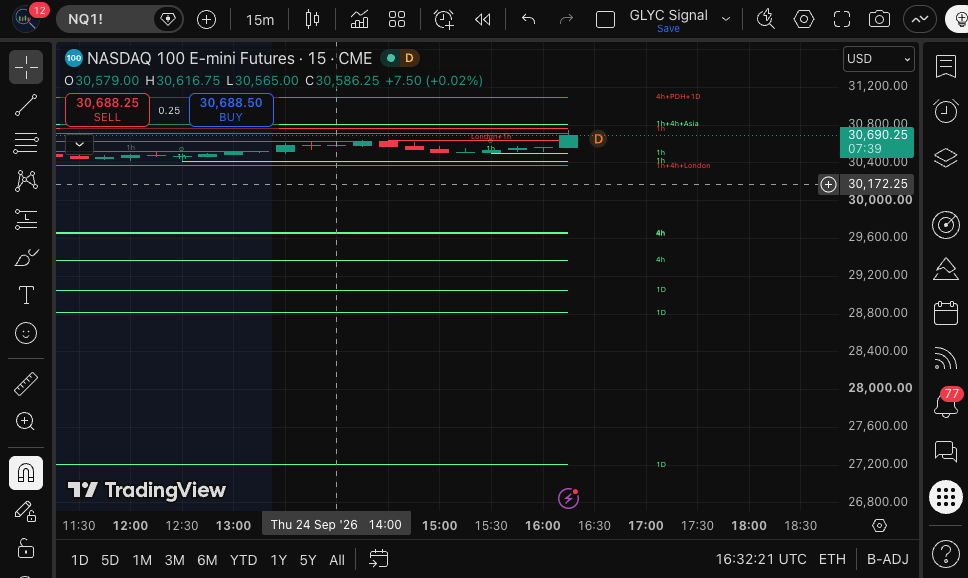The height and width of the screenshot is (578, 968).
Task: Toggle magnet mode for drawings
Action: coord(26,473)
